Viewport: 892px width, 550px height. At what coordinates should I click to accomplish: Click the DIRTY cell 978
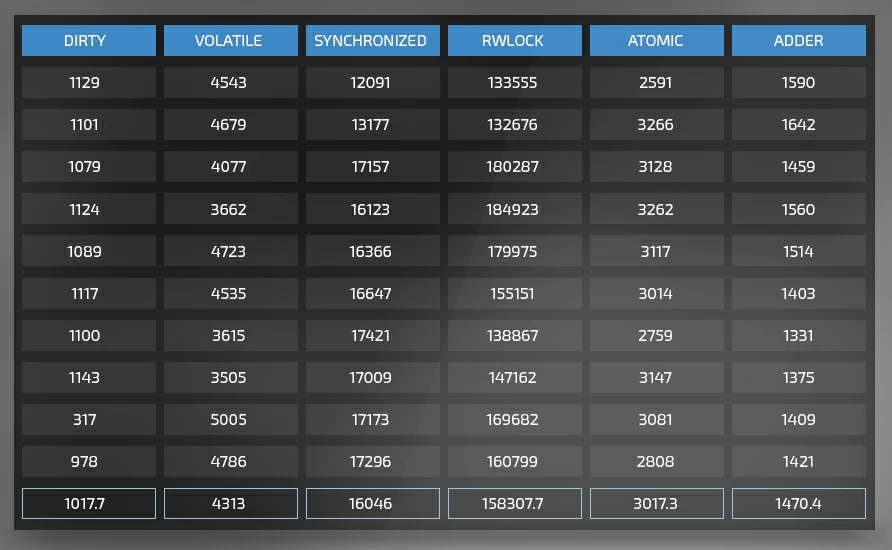pyautogui.click(x=89, y=461)
